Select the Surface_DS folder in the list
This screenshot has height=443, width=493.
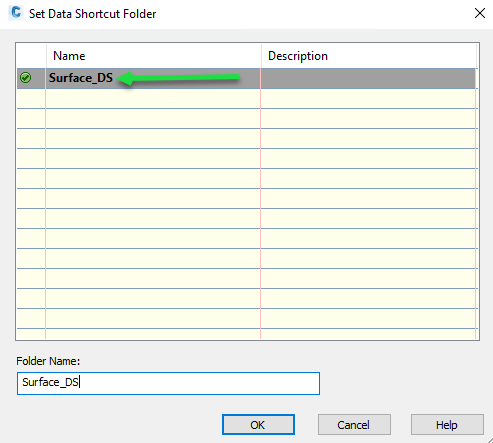pos(81,78)
